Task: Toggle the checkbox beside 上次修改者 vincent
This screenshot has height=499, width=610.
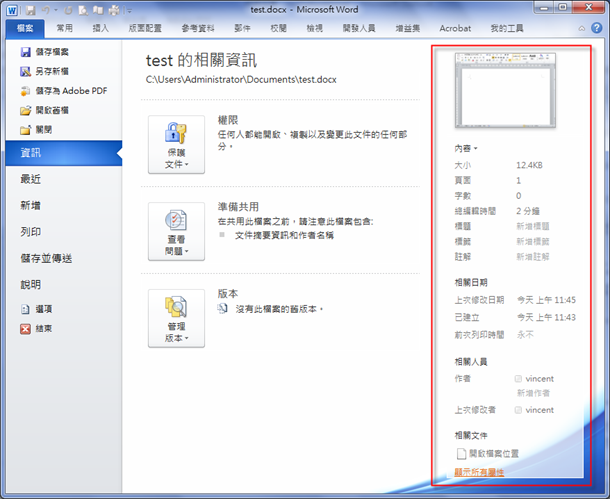Action: (518, 410)
